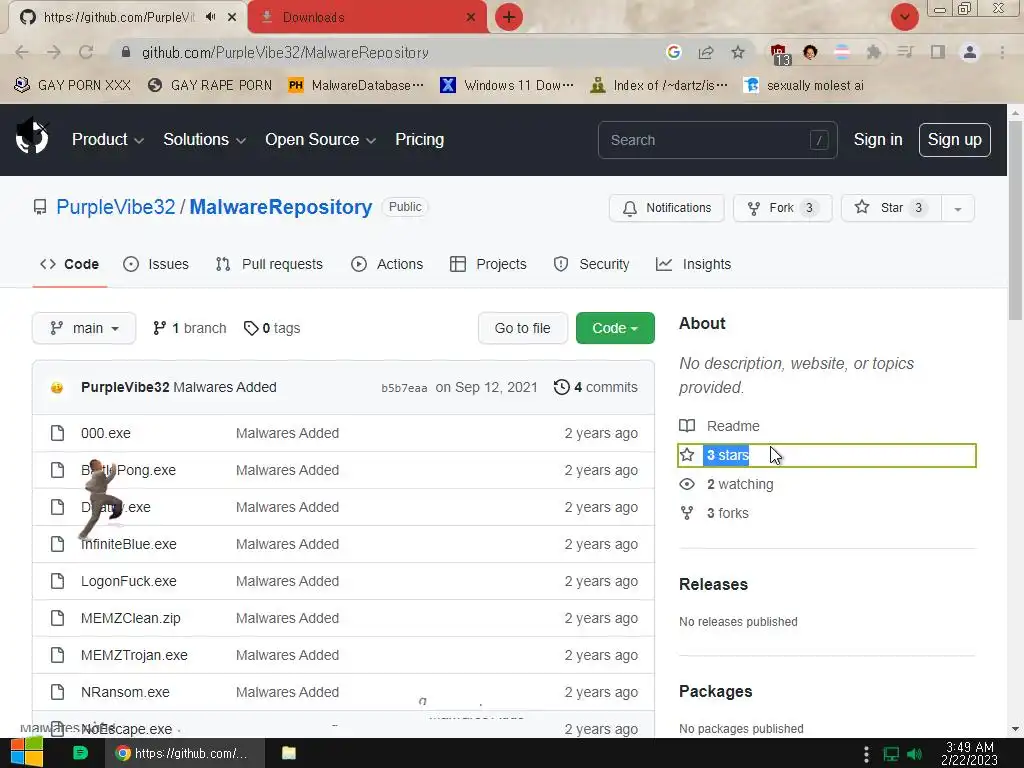Switch to the Issues tab

coord(156,264)
